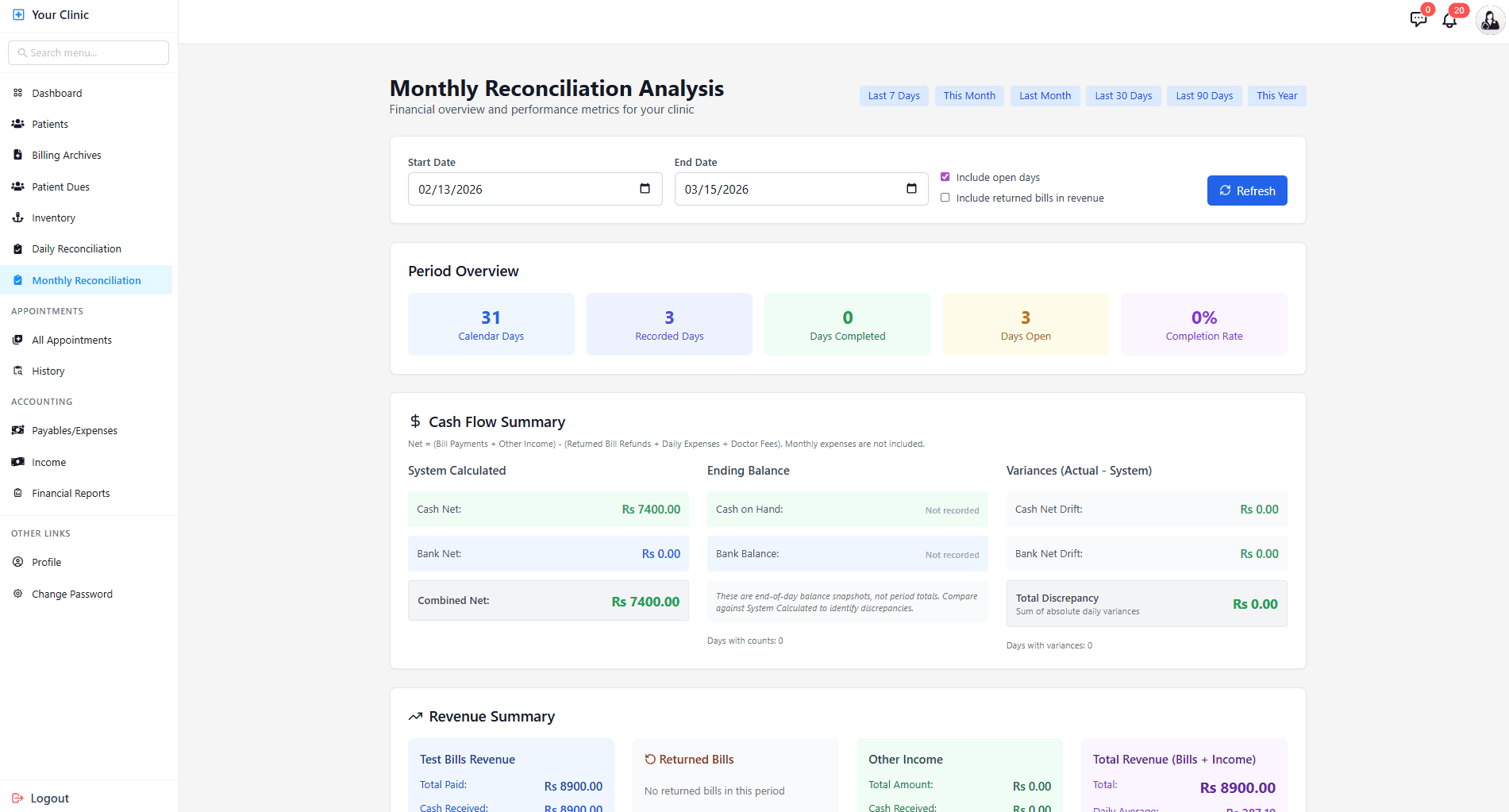
Task: Log out of Your Clinic
Action: [49, 798]
